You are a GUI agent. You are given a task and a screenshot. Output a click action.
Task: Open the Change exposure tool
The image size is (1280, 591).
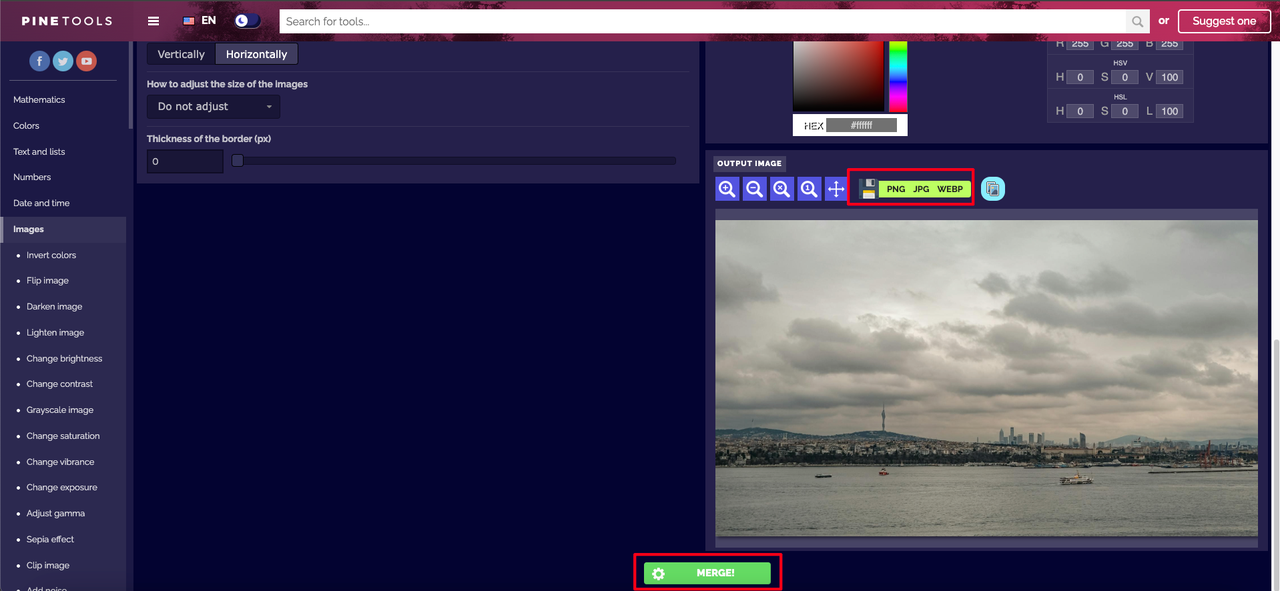tap(62, 487)
